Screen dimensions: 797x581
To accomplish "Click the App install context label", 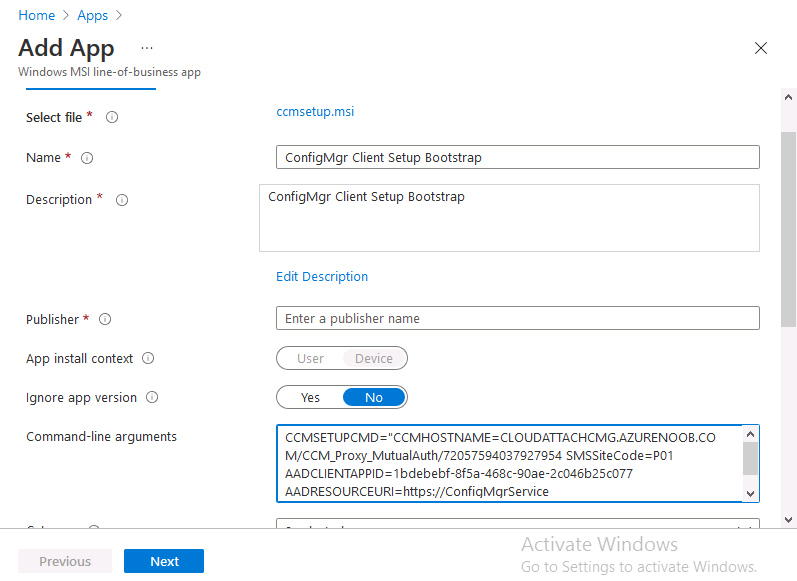I will pyautogui.click(x=79, y=358).
